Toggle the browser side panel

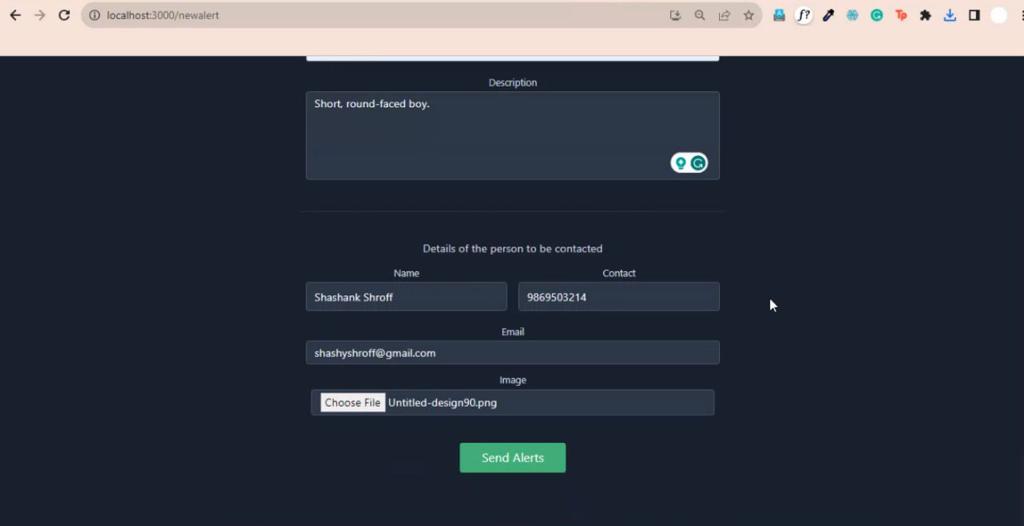click(x=974, y=15)
